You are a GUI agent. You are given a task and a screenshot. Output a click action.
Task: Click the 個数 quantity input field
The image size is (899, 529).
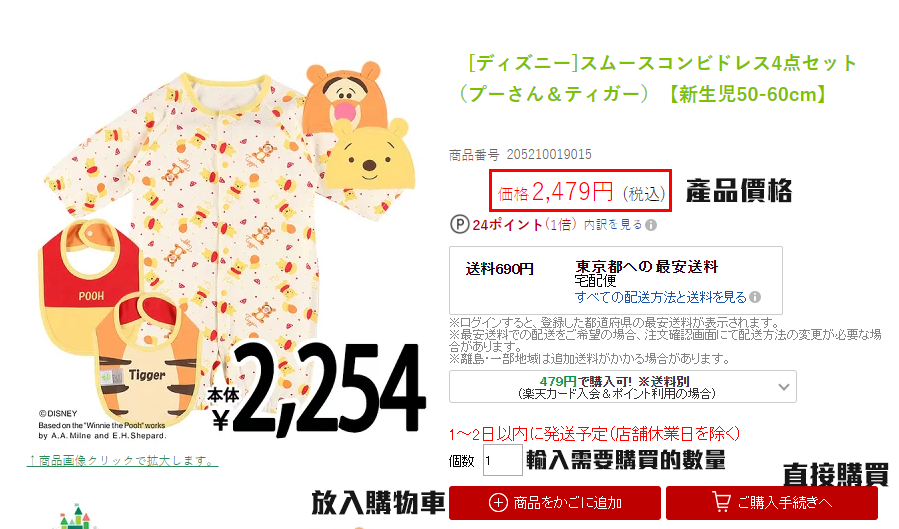pyautogui.click(x=502, y=460)
